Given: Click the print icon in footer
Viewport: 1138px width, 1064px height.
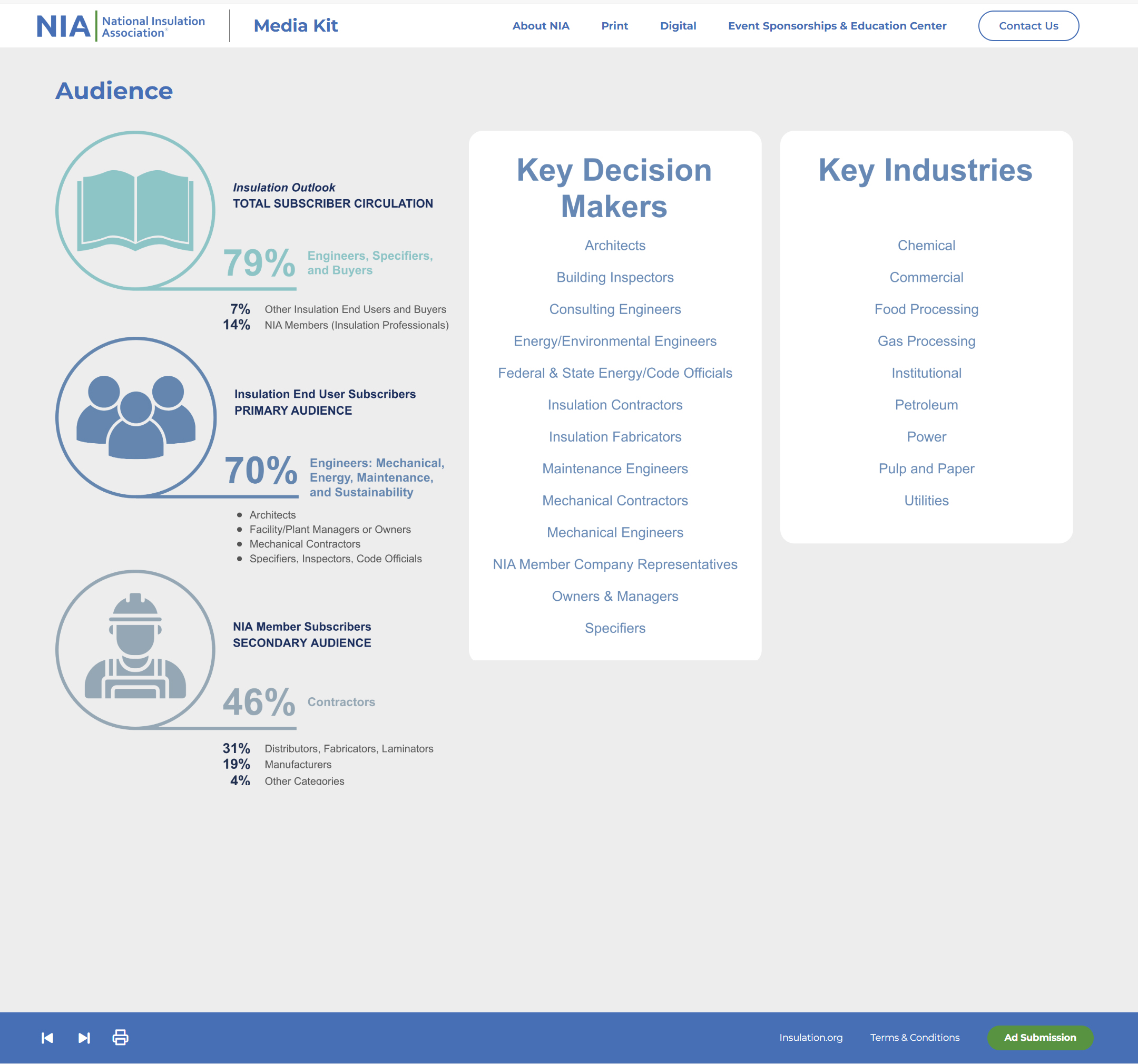Looking at the screenshot, I should click(x=120, y=1037).
